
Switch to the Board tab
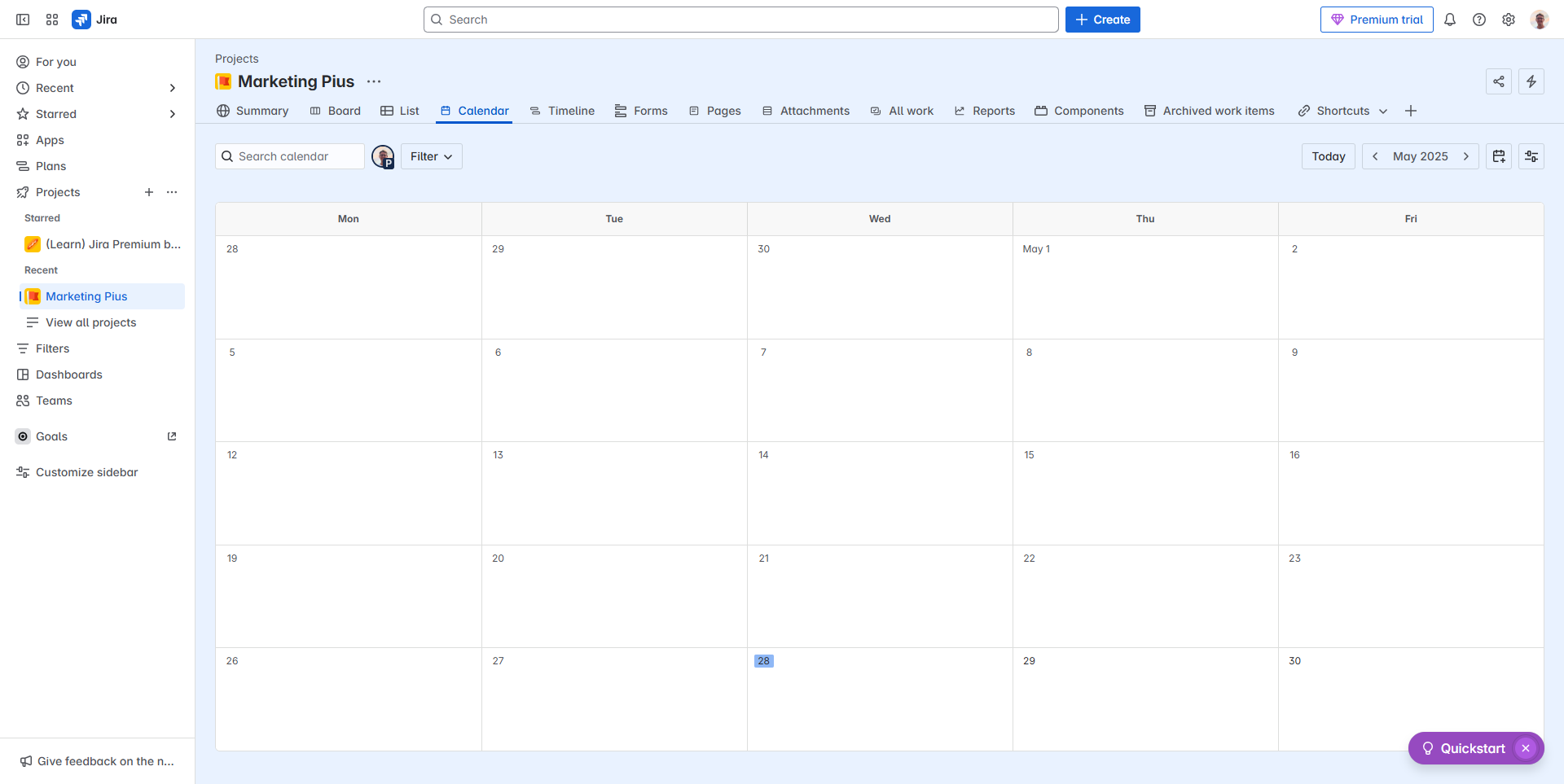(x=335, y=111)
